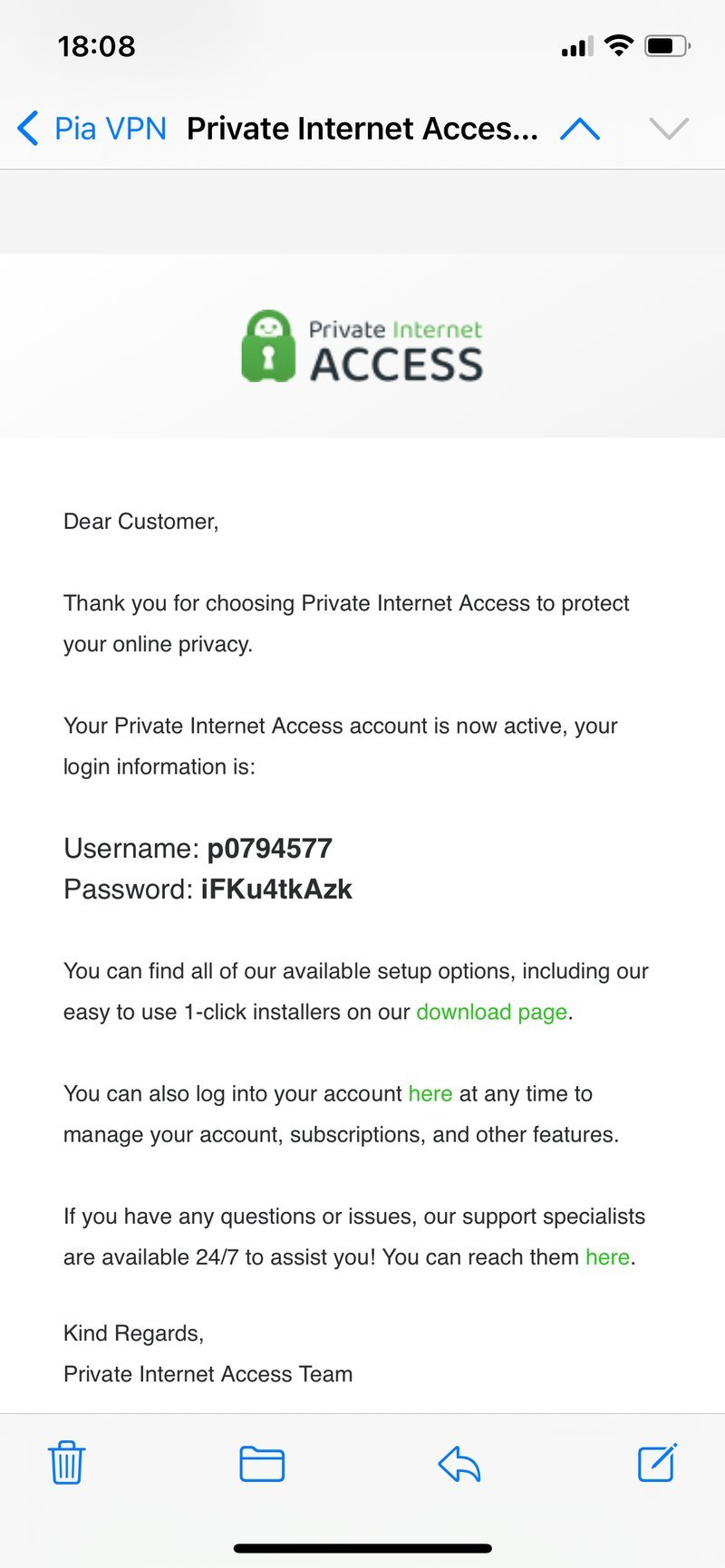This screenshot has width=725, height=1568.
Task: Tap the Private Internet Access subject title
Action: (362, 129)
